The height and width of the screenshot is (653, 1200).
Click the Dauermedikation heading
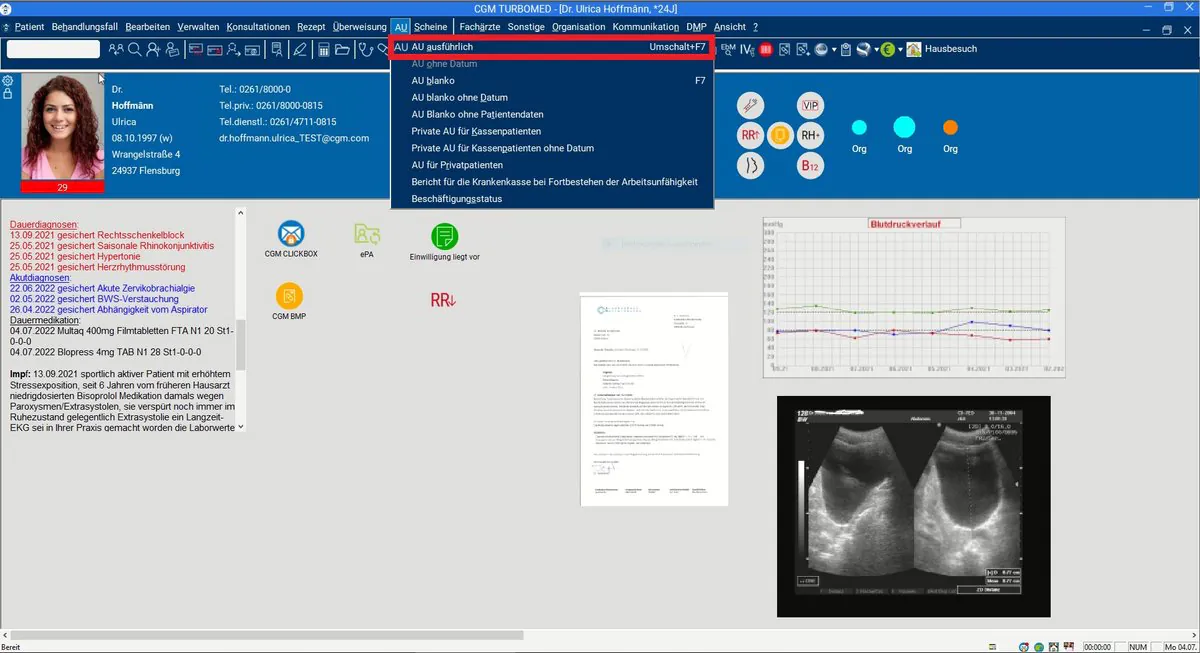pyautogui.click(x=44, y=320)
